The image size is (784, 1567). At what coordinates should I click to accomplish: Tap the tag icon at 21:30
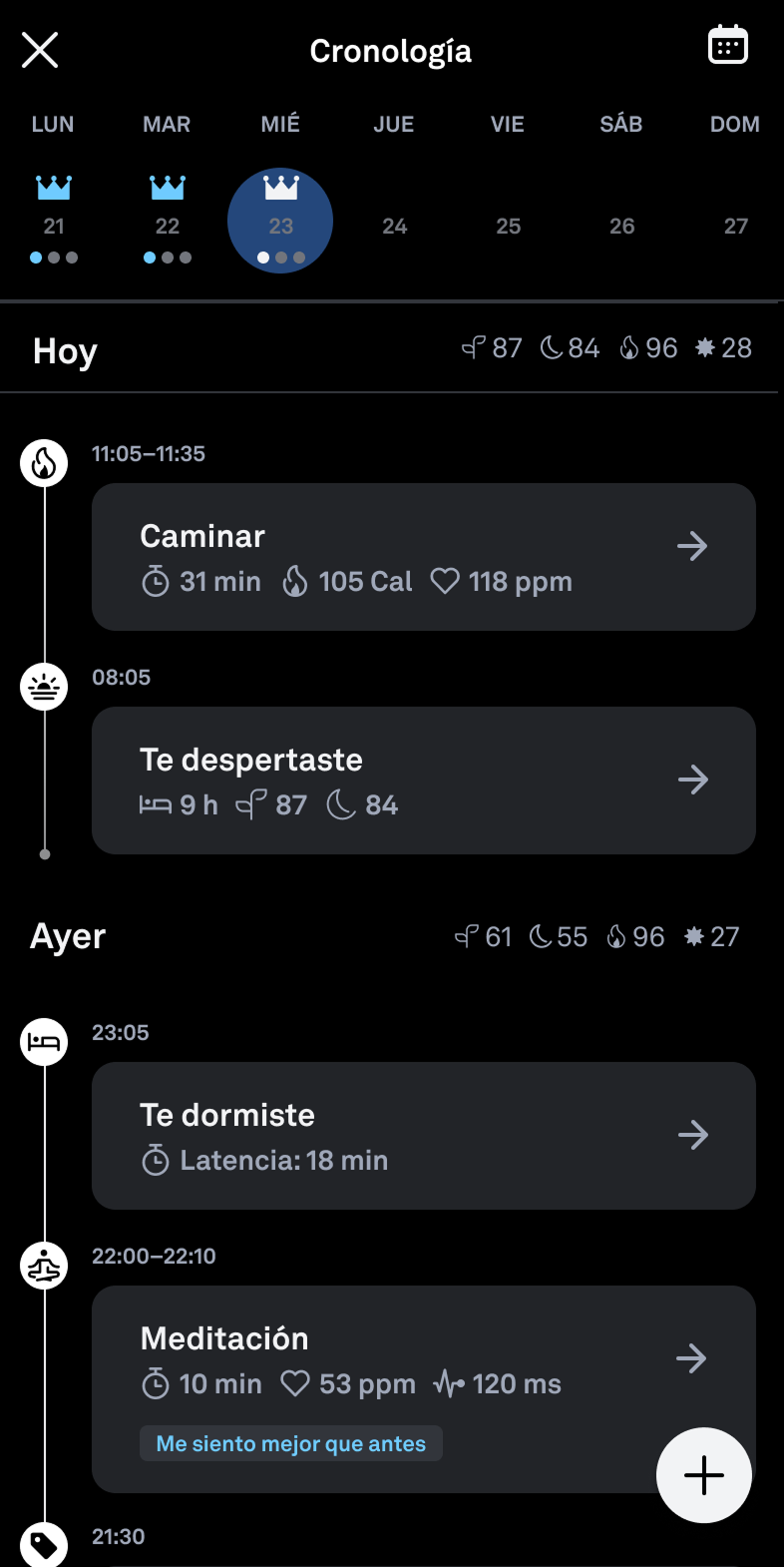pyautogui.click(x=45, y=1545)
